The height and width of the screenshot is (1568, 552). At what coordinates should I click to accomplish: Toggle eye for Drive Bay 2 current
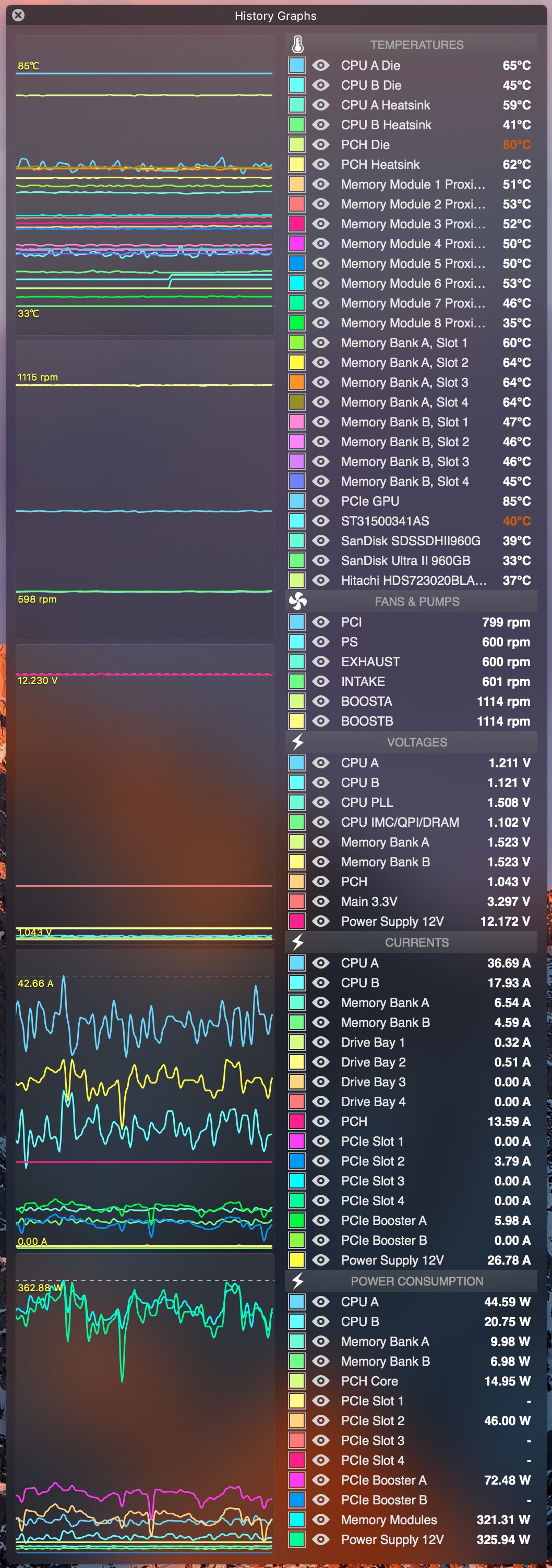[x=320, y=1062]
